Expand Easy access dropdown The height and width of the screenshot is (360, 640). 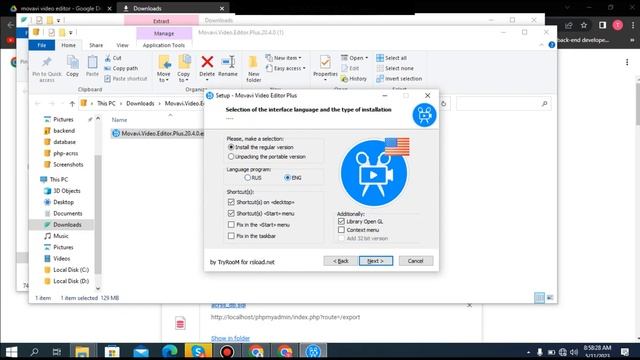(286, 68)
